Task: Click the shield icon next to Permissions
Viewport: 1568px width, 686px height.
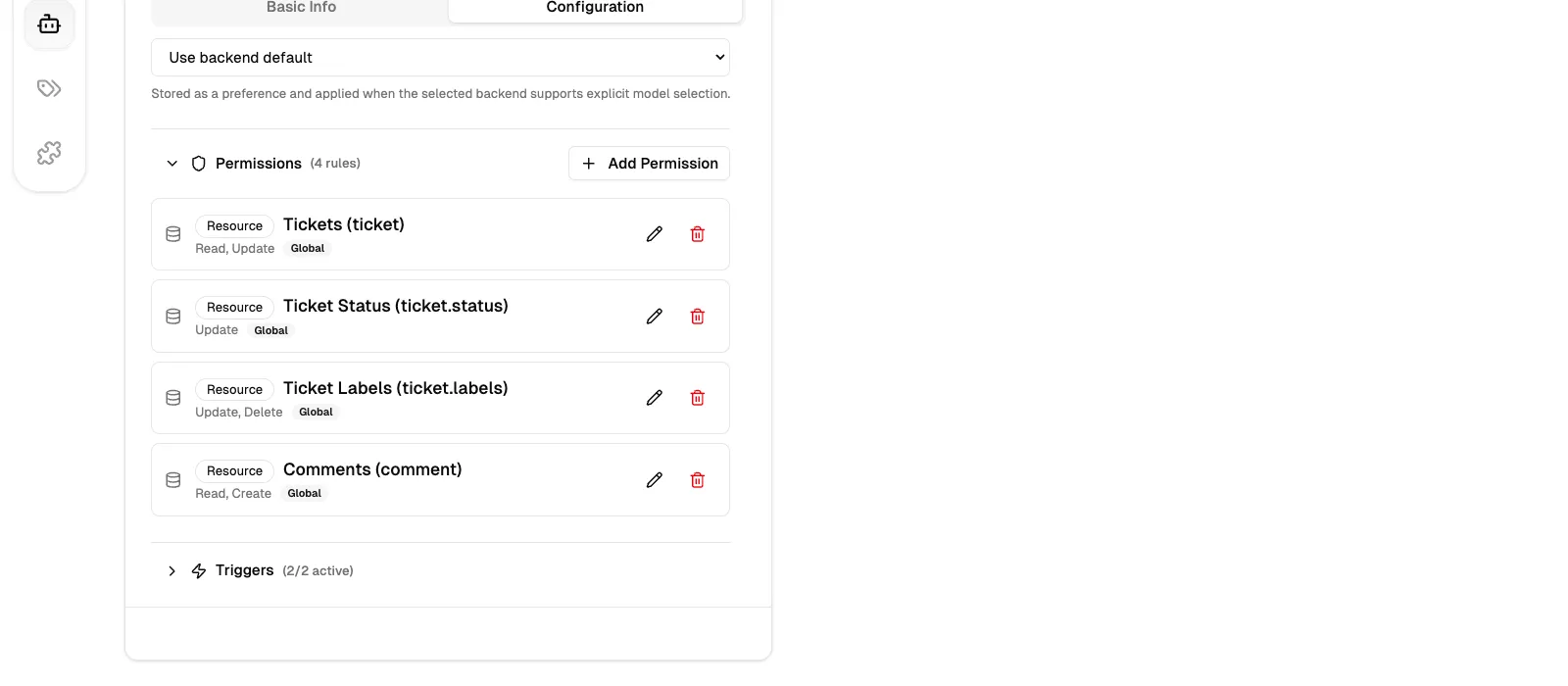Action: coord(199,164)
